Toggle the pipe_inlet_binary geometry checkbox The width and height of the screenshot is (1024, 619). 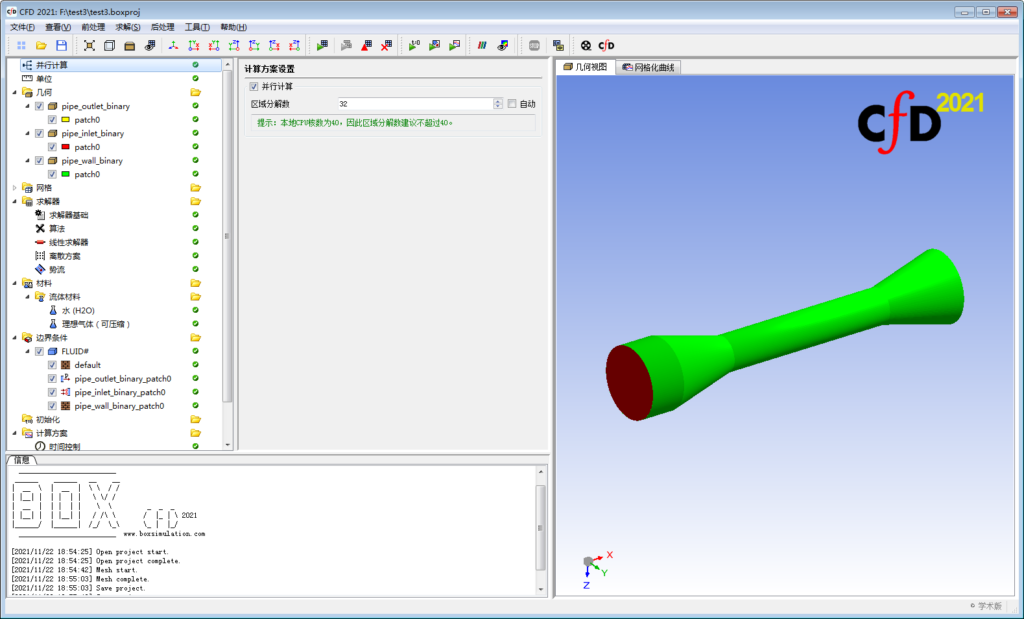(39, 133)
